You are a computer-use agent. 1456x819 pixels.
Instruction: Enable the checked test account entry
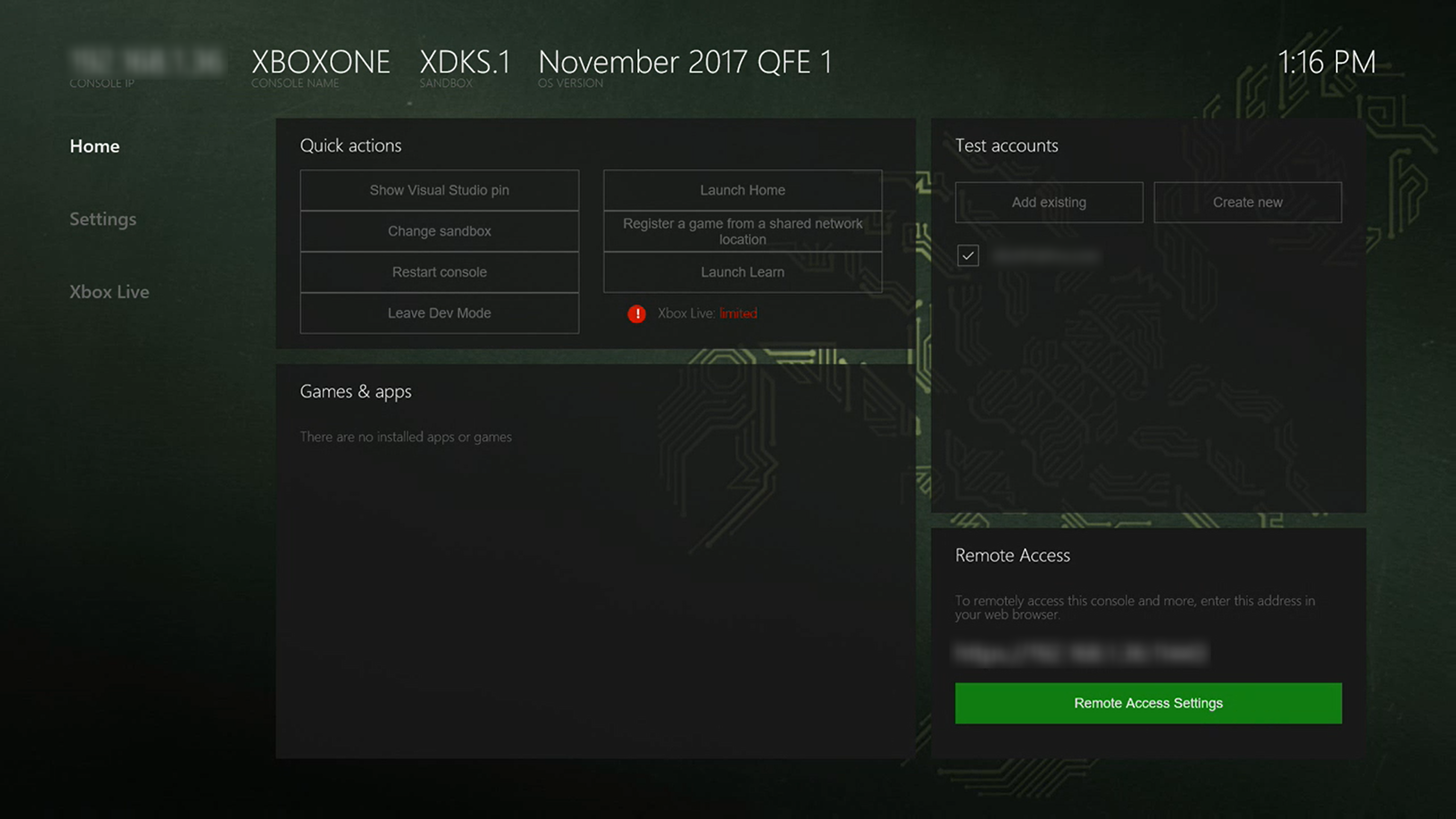967,254
